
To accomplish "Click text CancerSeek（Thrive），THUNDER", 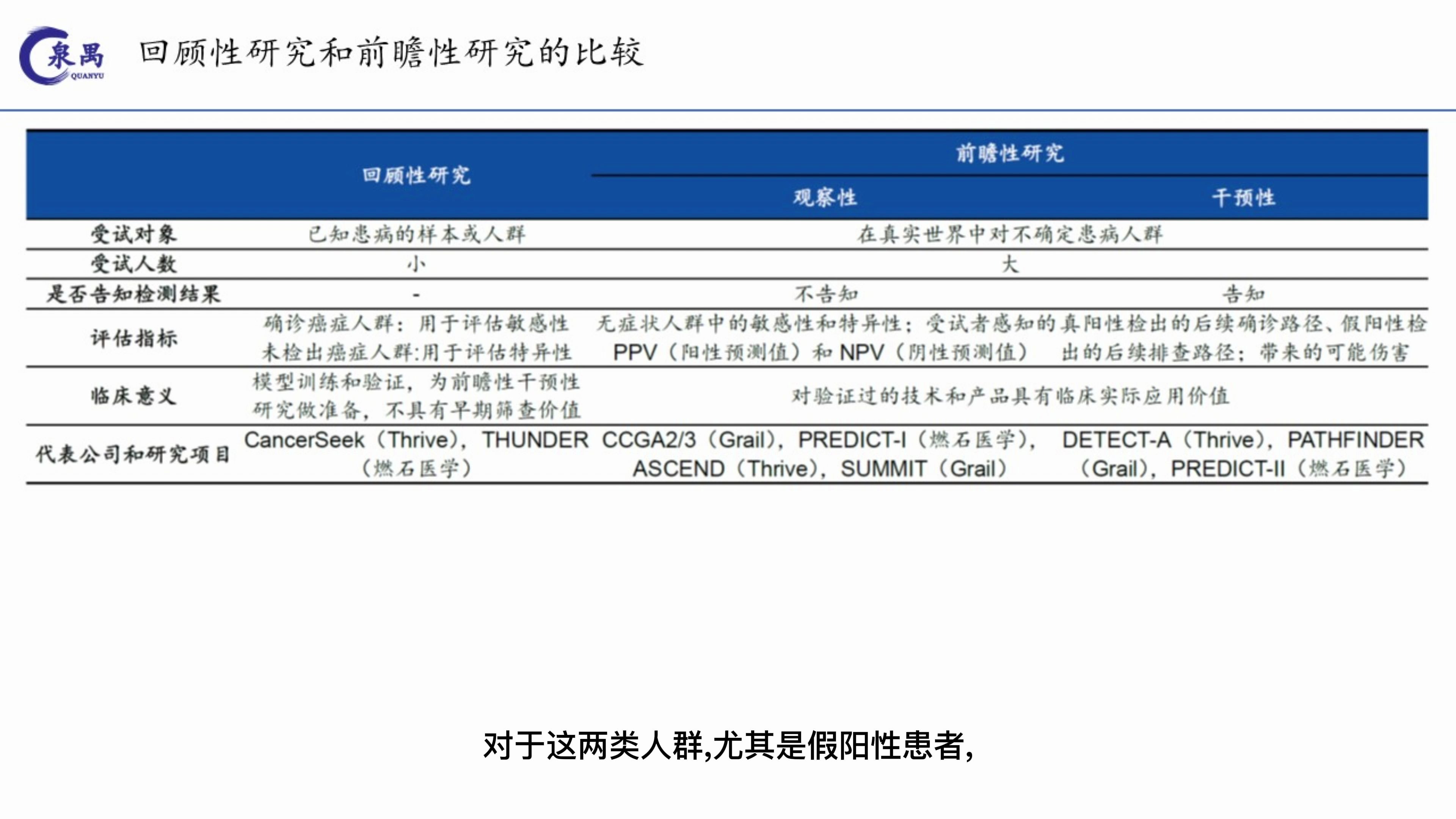I will tap(416, 440).
